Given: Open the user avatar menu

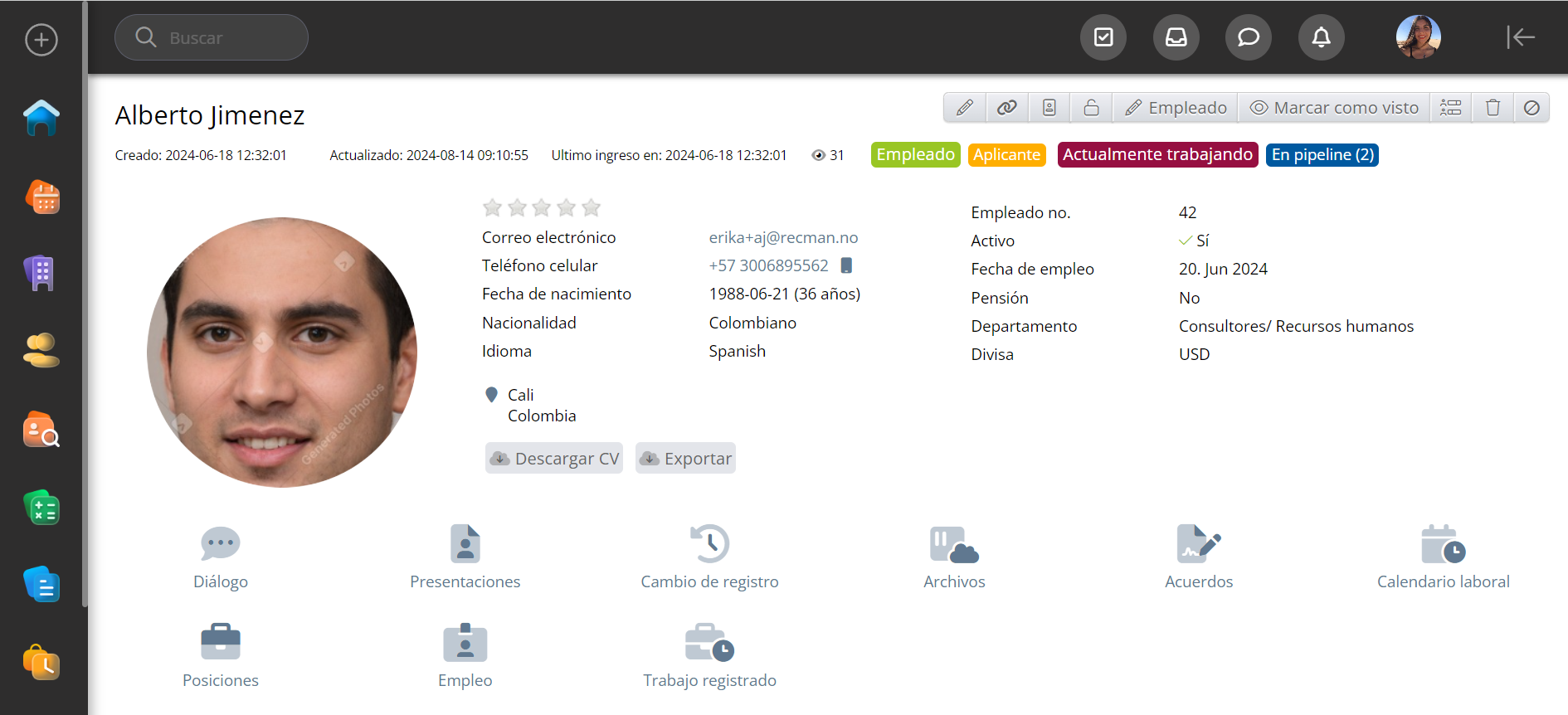Looking at the screenshot, I should [x=1418, y=37].
